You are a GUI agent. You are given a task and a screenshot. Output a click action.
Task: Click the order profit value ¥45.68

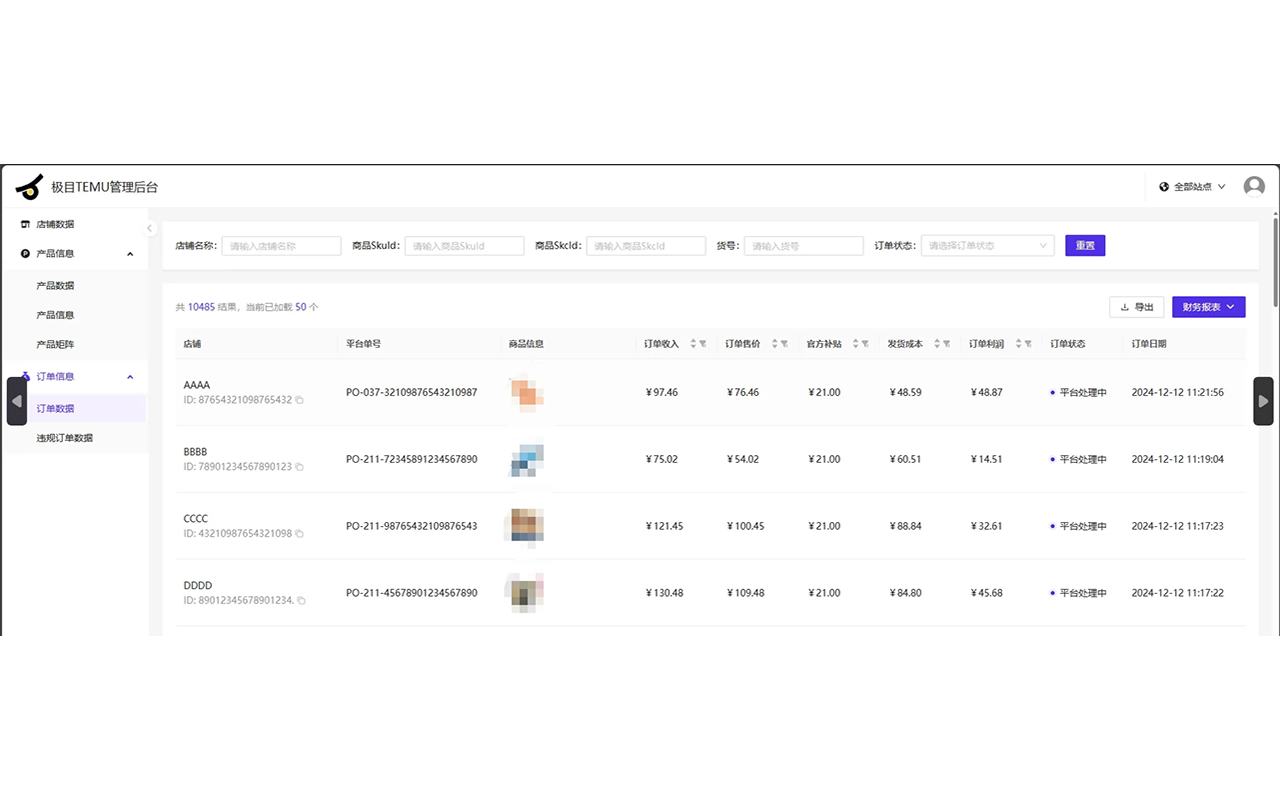[x=987, y=593]
